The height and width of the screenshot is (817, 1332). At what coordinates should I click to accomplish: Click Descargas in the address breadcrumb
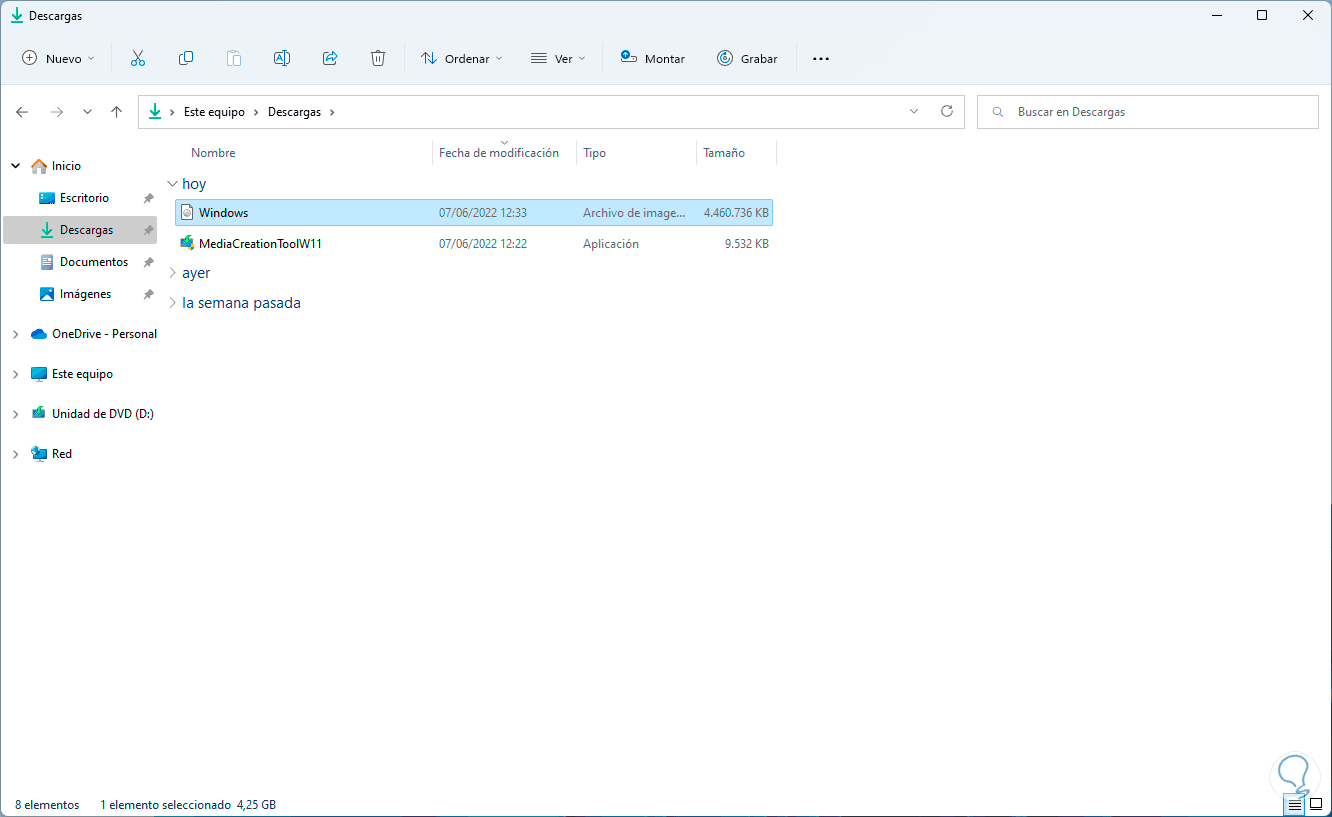[294, 112]
